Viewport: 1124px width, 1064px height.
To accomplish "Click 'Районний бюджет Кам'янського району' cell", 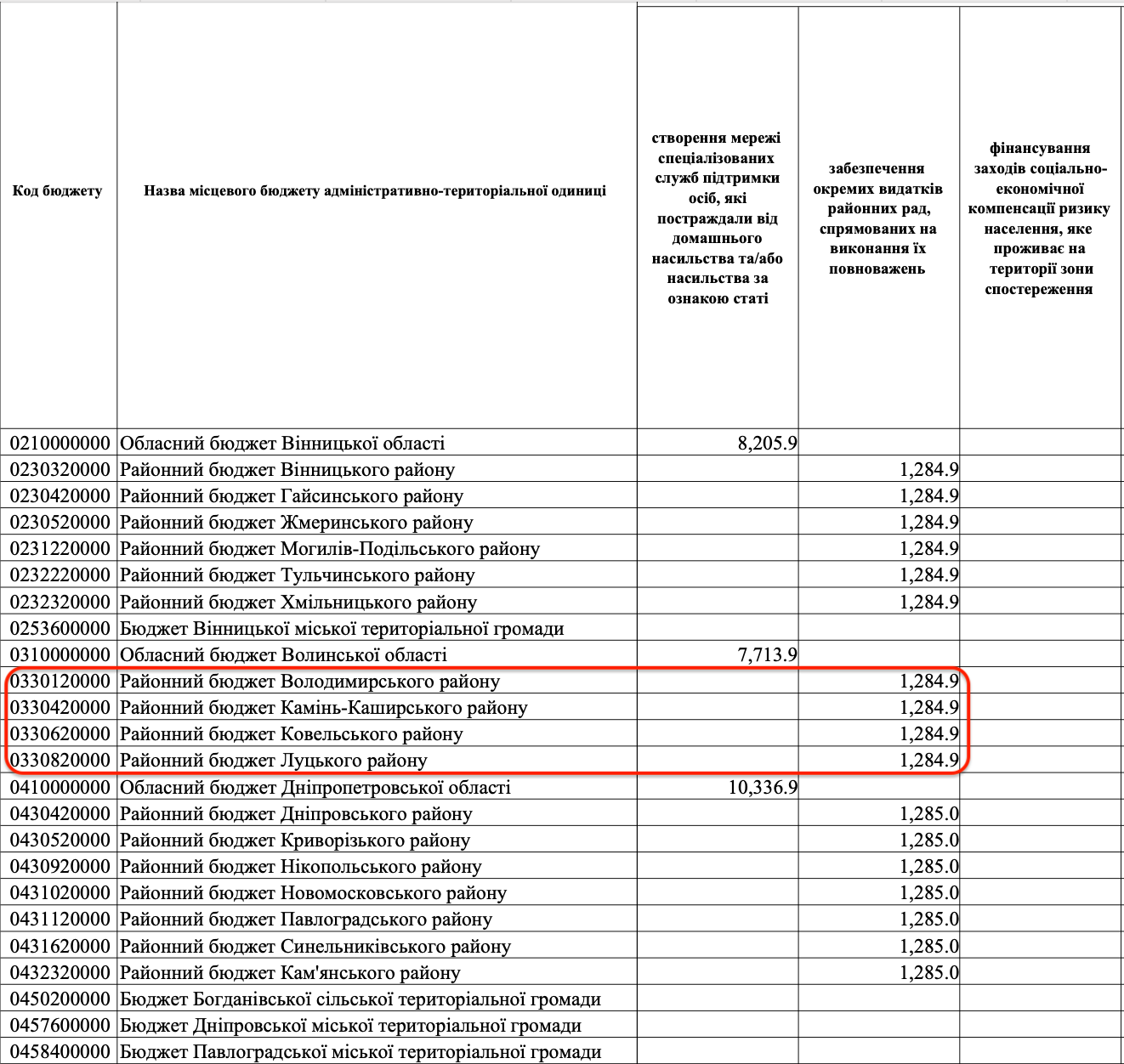I will 290,972.
